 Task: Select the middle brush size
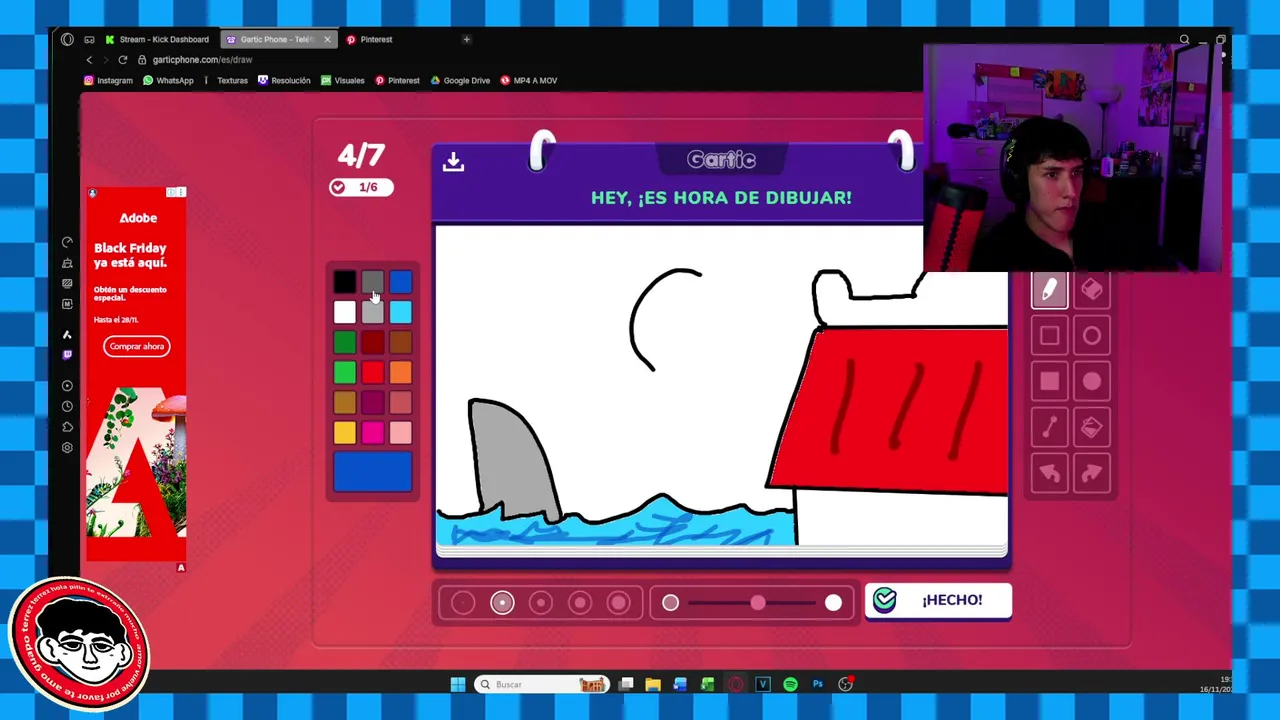(541, 602)
